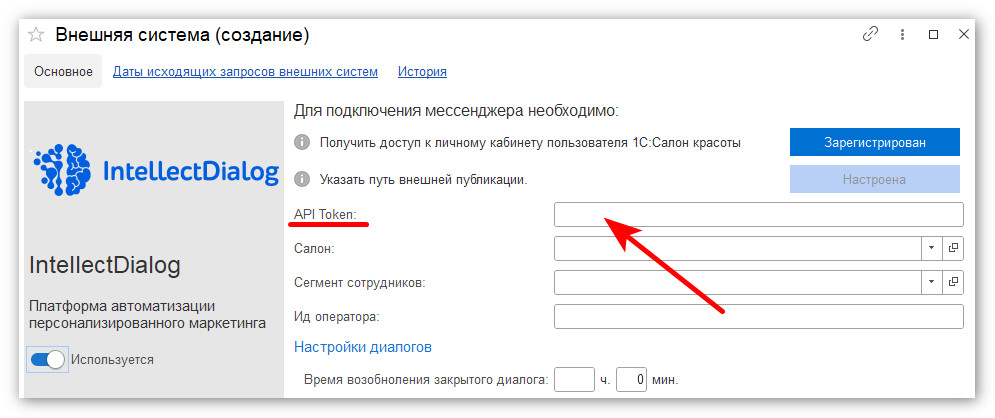Click into the Салон input field
Viewport: 995px width, 418px height.
click(737, 249)
